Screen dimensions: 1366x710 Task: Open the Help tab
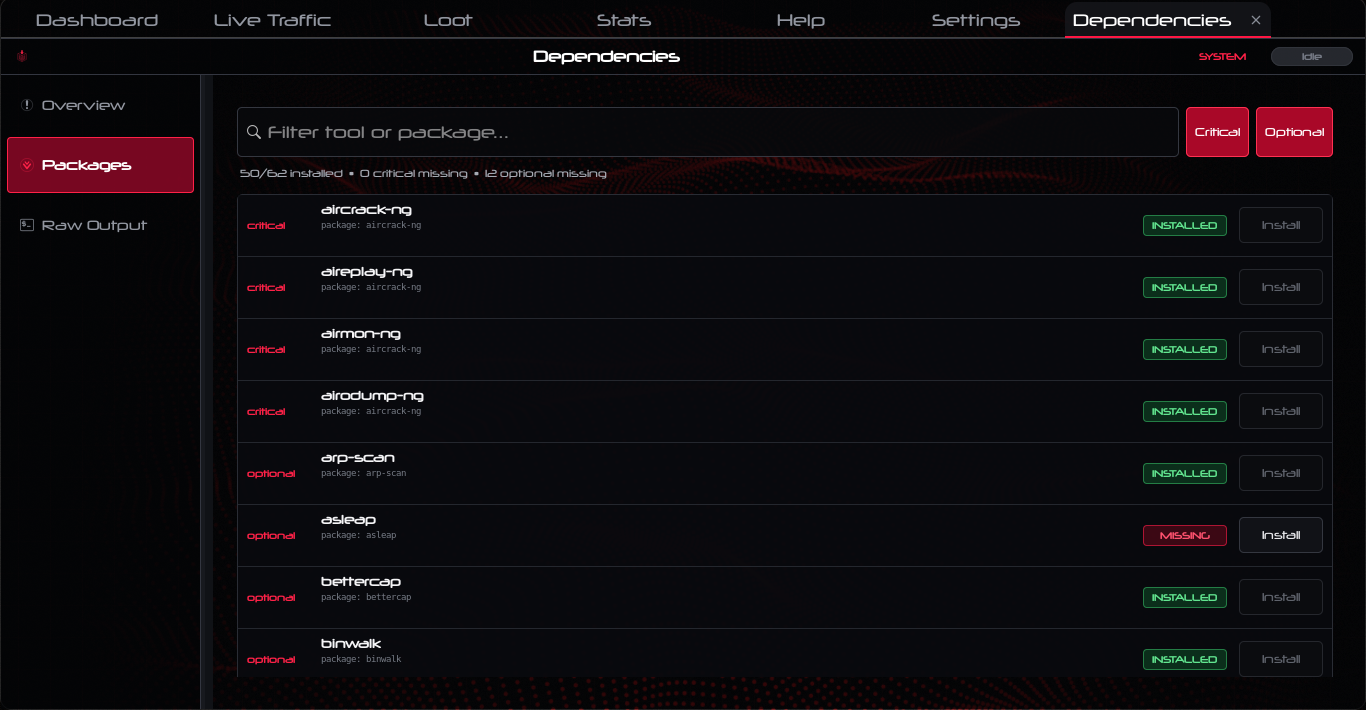point(800,20)
